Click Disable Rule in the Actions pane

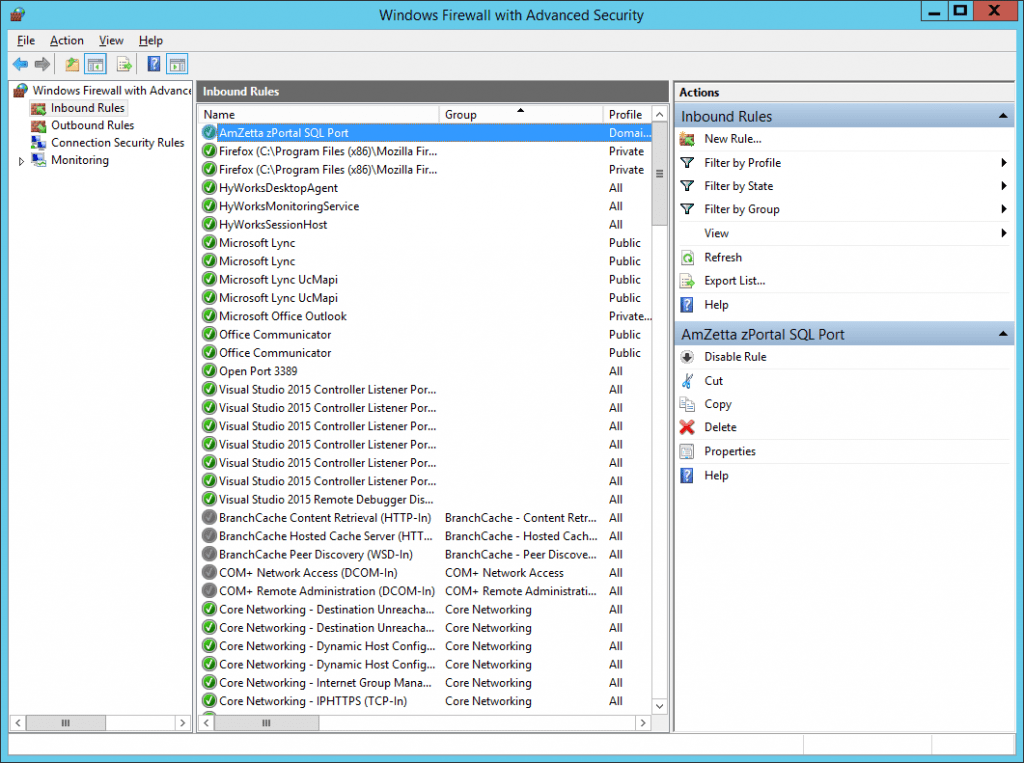click(735, 357)
